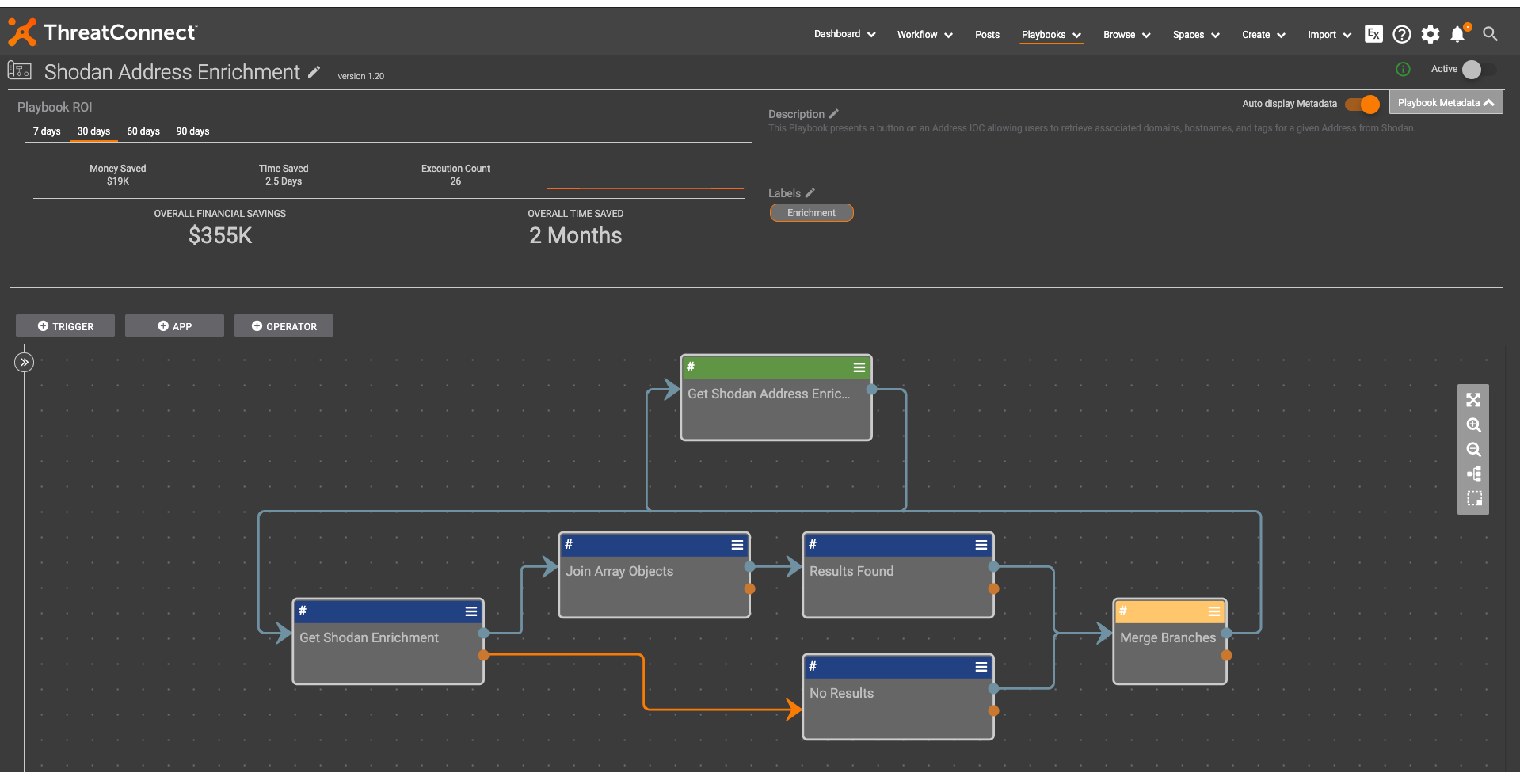
Task: Open the Spaces dropdown
Action: (x=1196, y=35)
